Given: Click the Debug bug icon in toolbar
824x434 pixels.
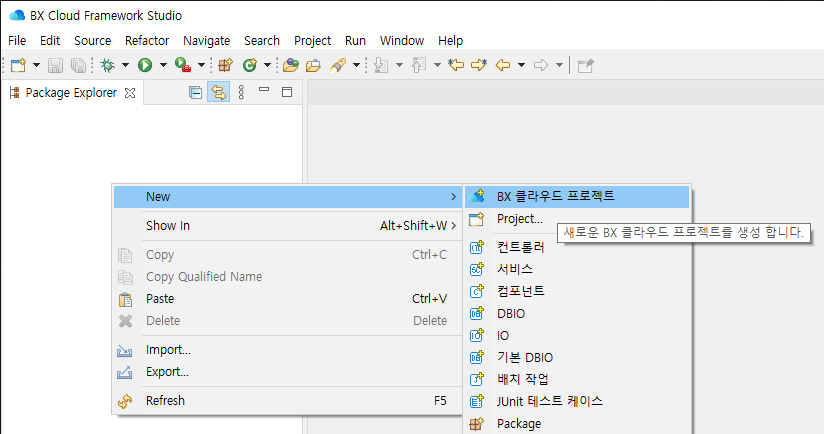Looking at the screenshot, I should [107, 65].
